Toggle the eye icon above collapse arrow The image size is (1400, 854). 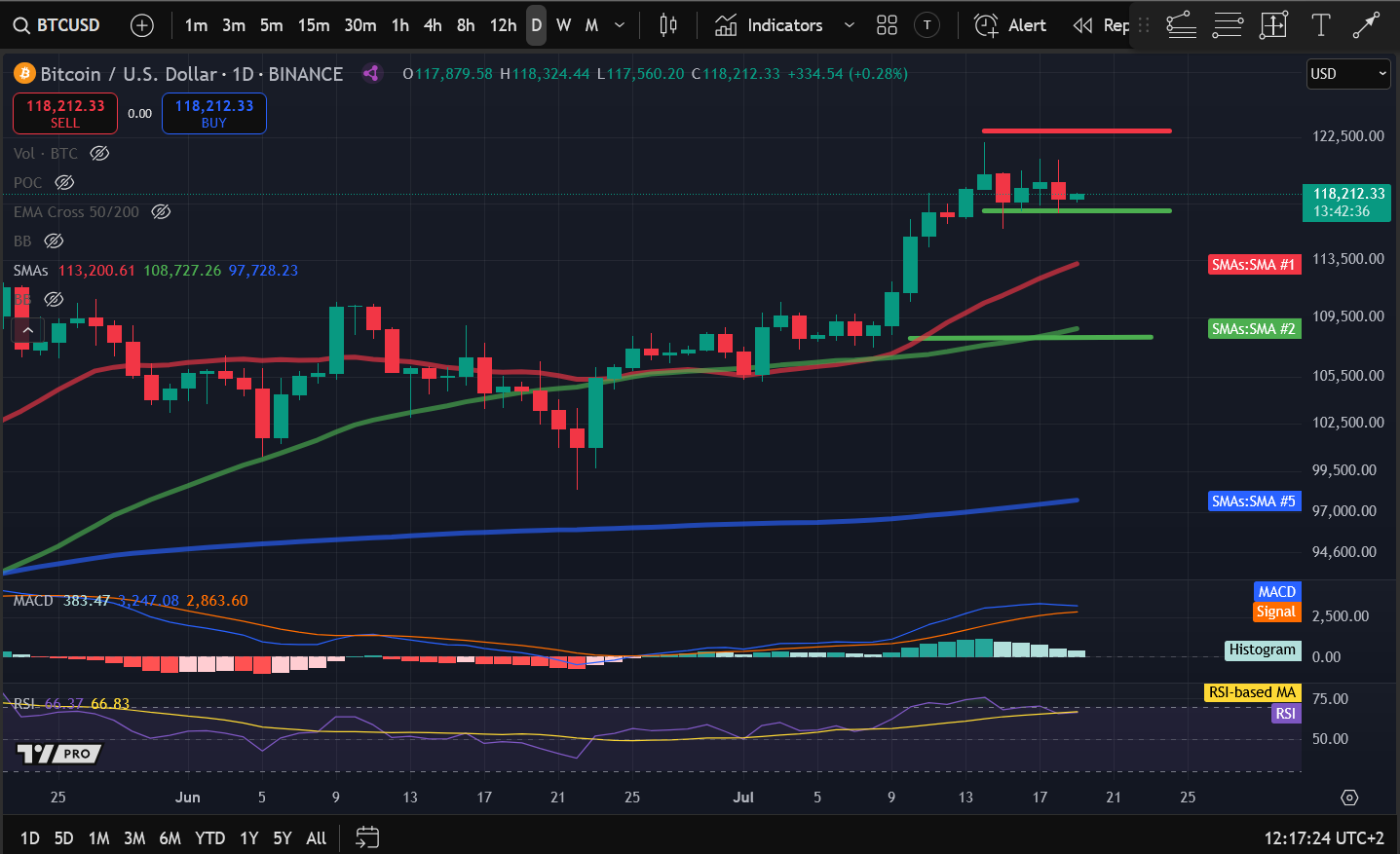pos(54,299)
